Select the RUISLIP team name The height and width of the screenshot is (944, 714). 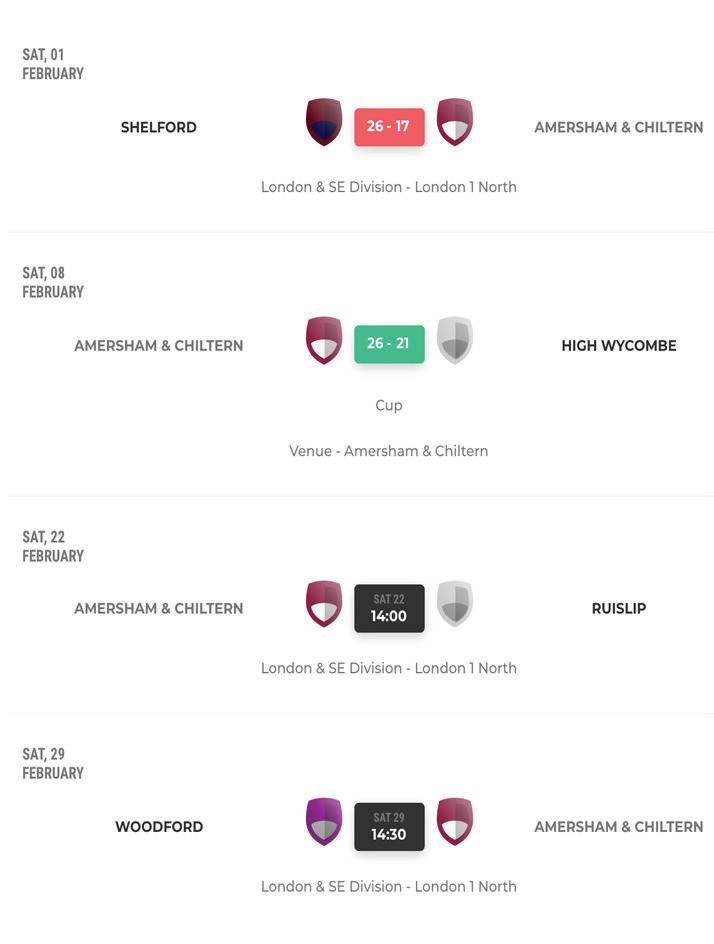click(x=618, y=608)
